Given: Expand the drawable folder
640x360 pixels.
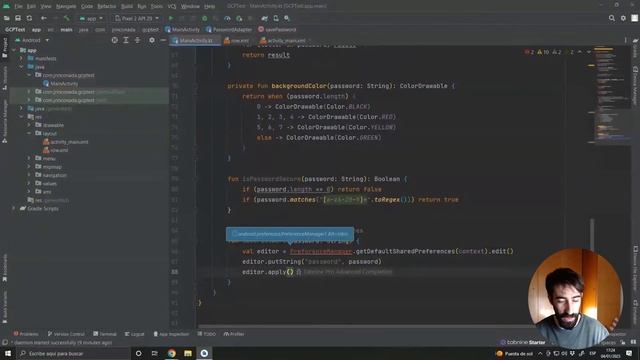Looking at the screenshot, I should pyautogui.click(x=29, y=125).
